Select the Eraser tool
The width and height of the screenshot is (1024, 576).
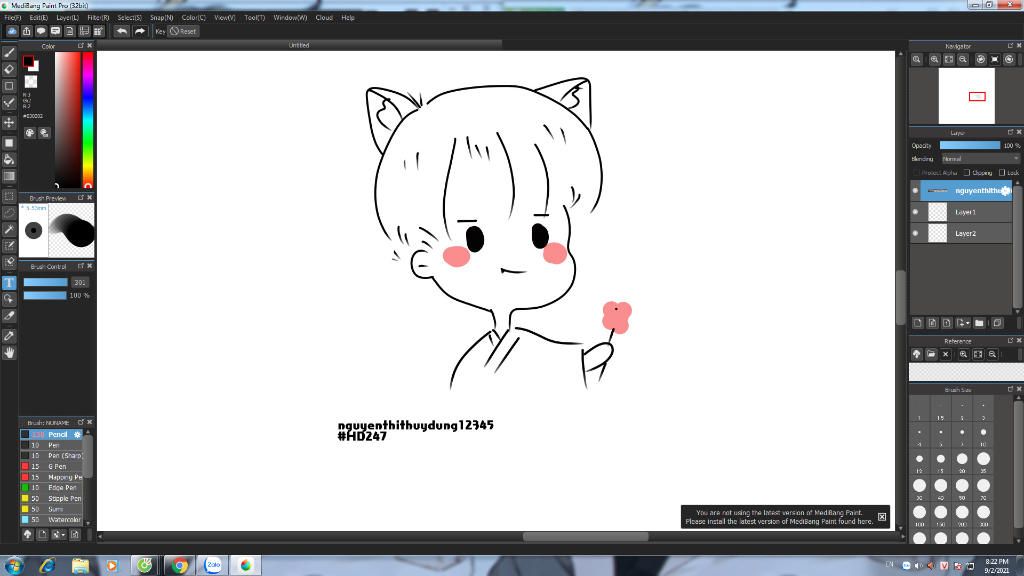pyautogui.click(x=9, y=69)
